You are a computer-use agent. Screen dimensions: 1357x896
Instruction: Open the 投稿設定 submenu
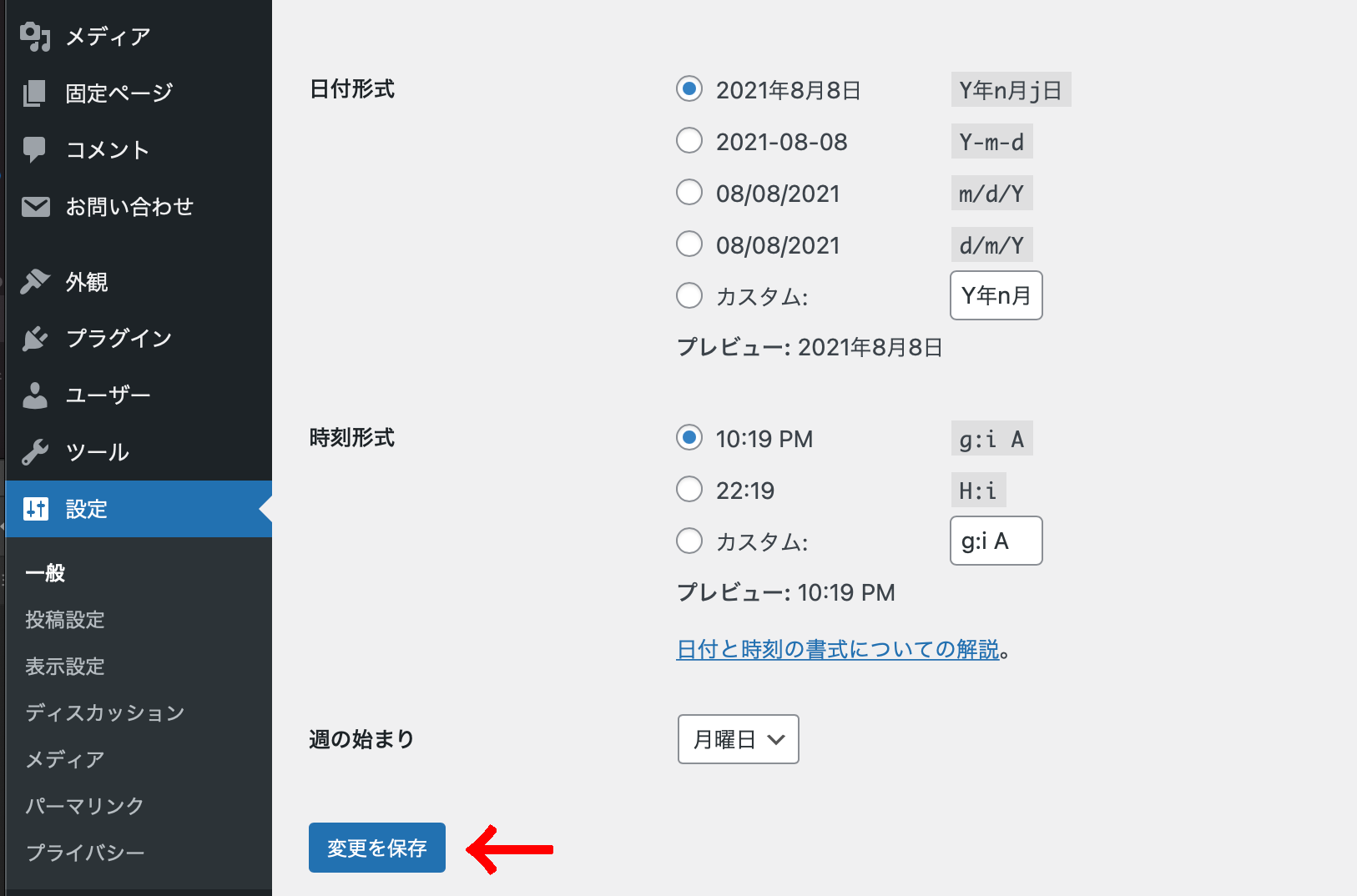pyautogui.click(x=65, y=620)
